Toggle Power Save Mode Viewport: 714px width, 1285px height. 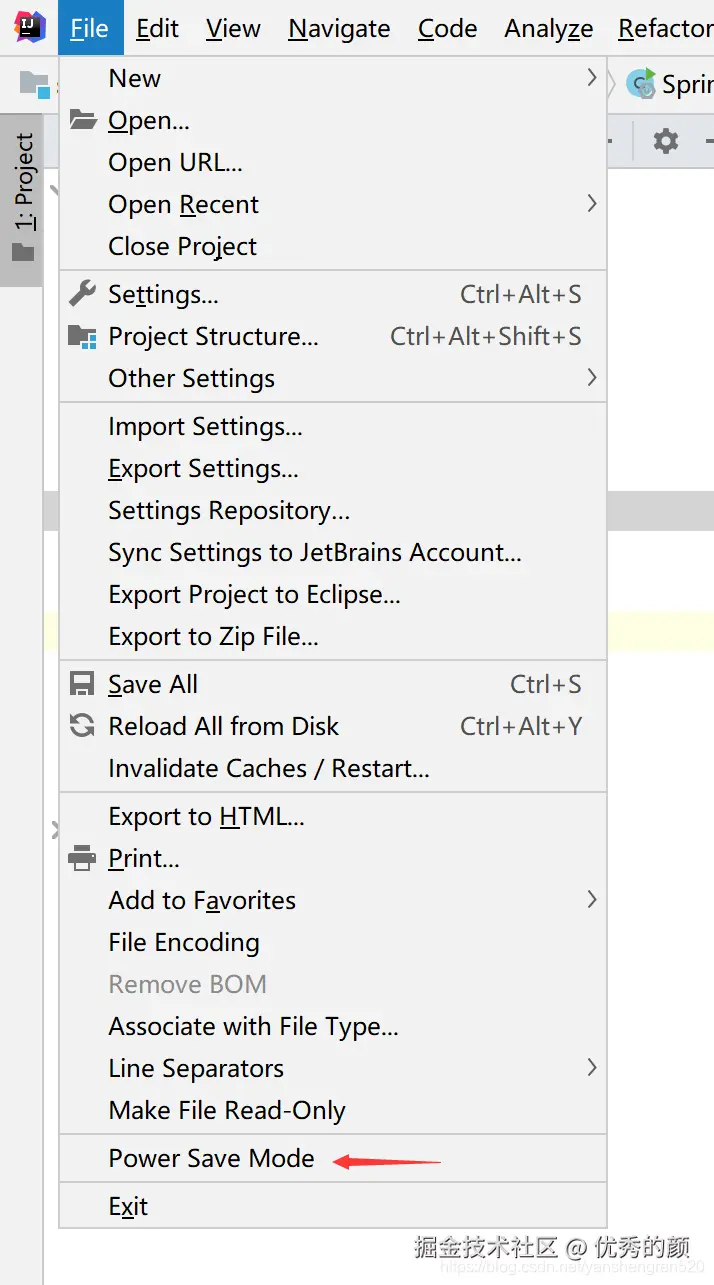click(x=211, y=1158)
